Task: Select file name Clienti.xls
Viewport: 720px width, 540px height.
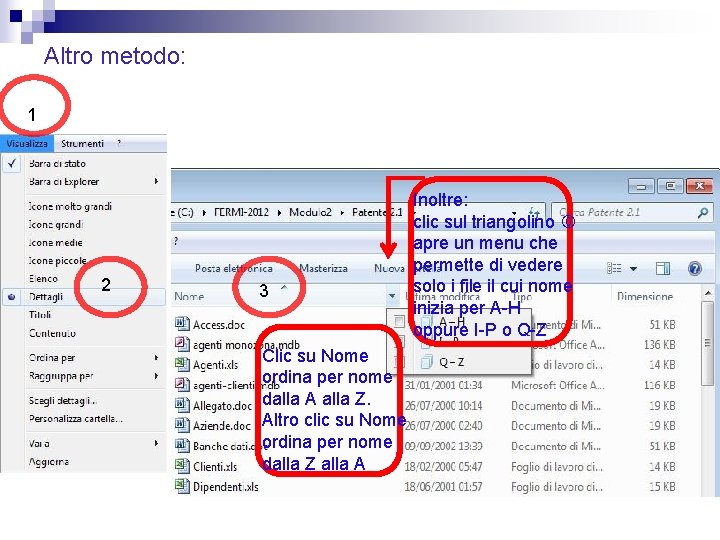Action: 215,467
